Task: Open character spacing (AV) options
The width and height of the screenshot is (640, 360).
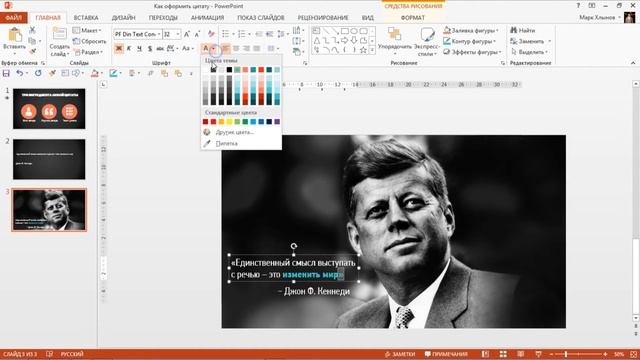Action: [x=172, y=49]
